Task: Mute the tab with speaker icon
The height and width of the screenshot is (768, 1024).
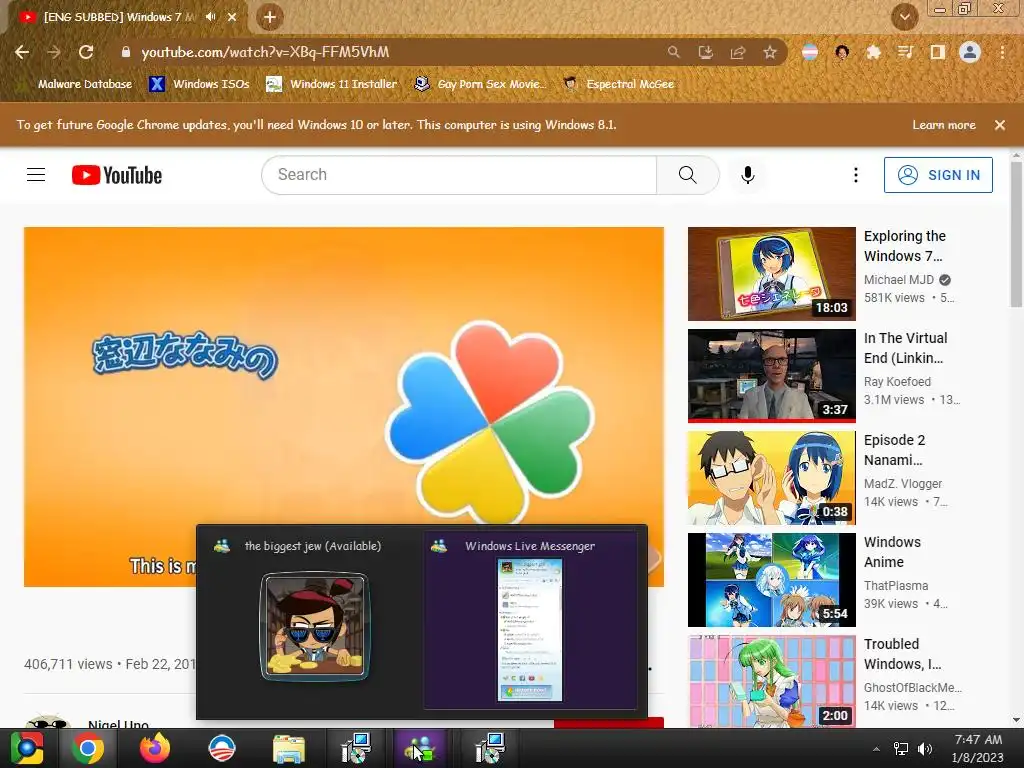Action: pyautogui.click(x=211, y=17)
